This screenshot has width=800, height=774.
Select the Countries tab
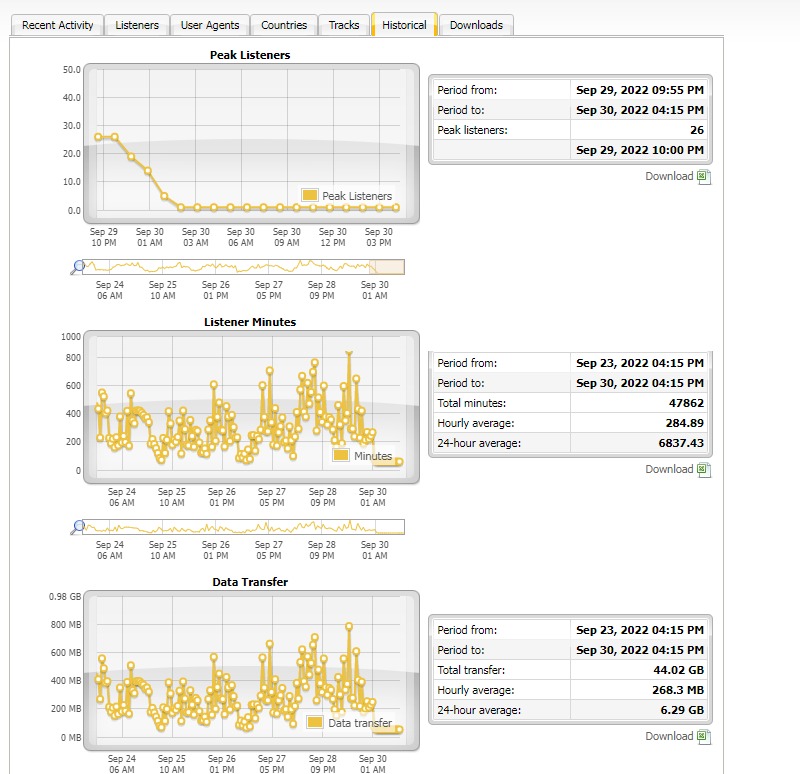click(x=284, y=25)
